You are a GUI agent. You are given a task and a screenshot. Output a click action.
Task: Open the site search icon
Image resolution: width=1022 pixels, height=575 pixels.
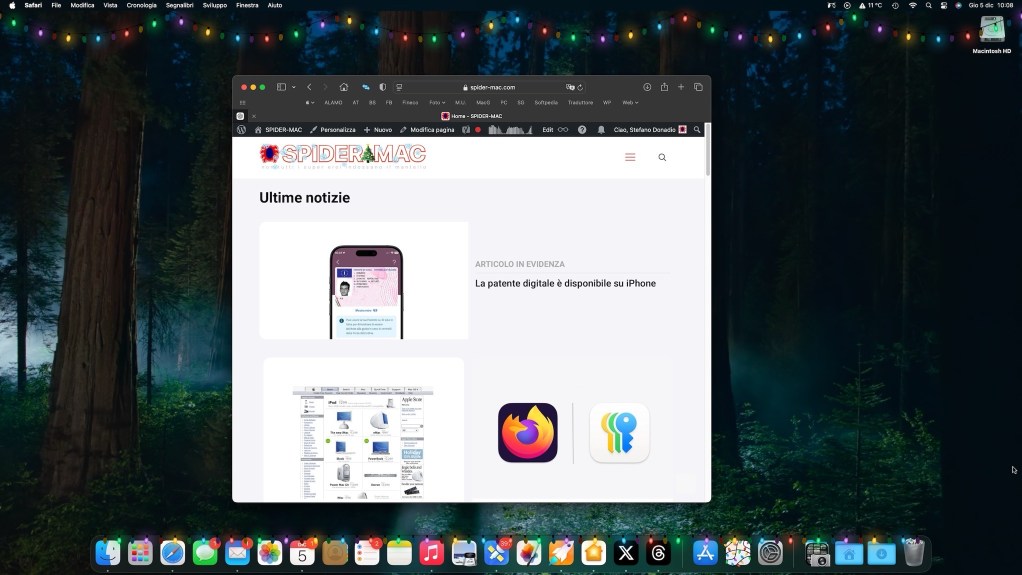(x=662, y=157)
